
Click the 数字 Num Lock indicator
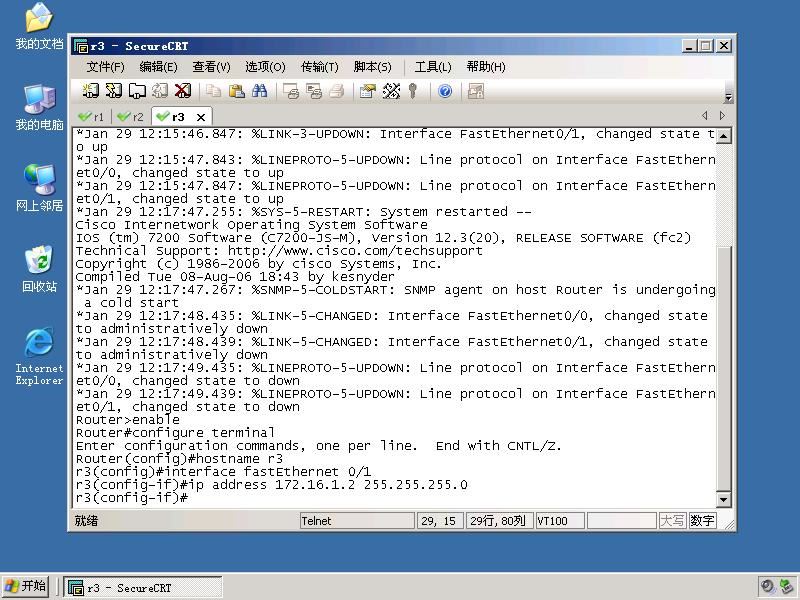coord(702,521)
